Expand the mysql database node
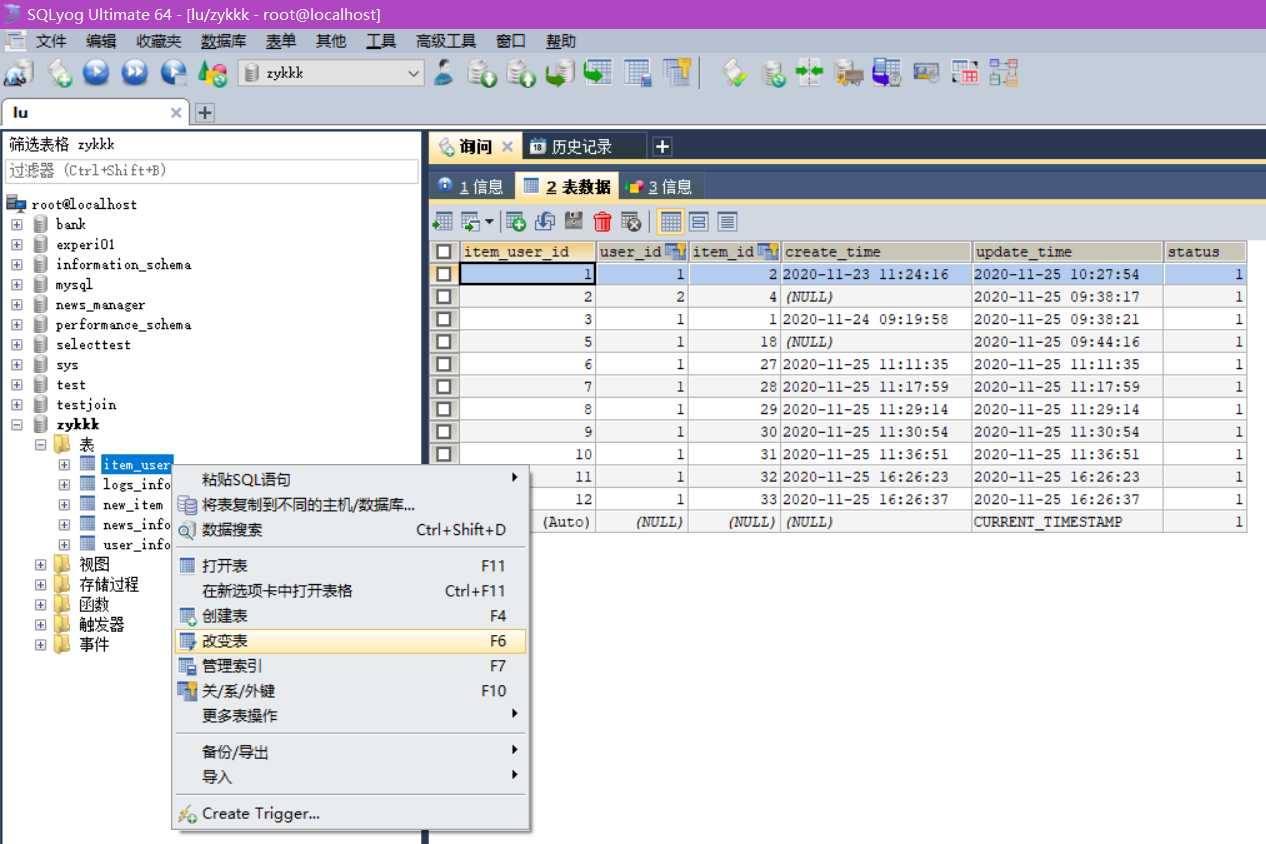Screen dimensions: 1266x844 17,284
